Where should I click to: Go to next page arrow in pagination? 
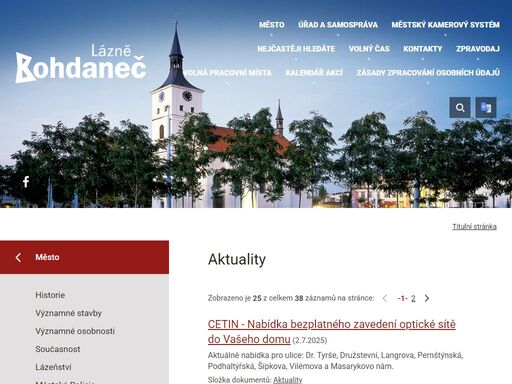[x=427, y=298]
